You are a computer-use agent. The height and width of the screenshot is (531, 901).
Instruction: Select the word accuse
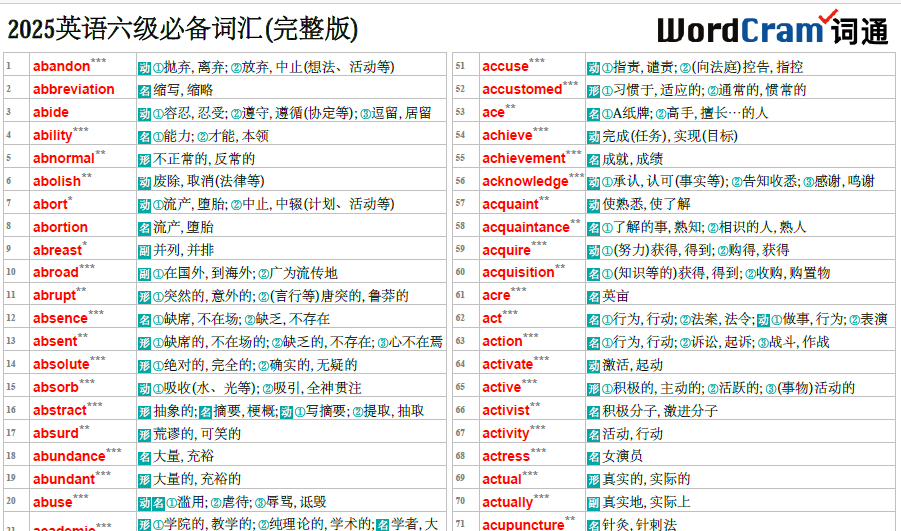tap(505, 67)
